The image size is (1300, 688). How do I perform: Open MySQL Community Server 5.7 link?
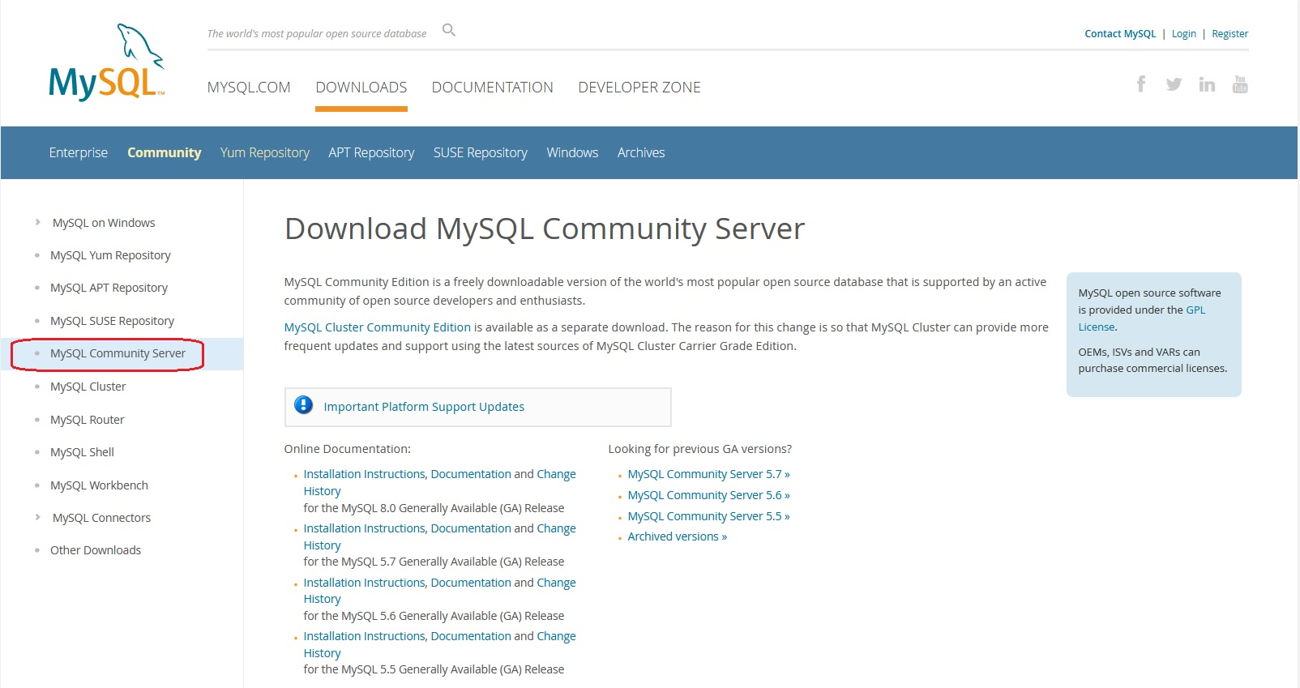pos(708,474)
